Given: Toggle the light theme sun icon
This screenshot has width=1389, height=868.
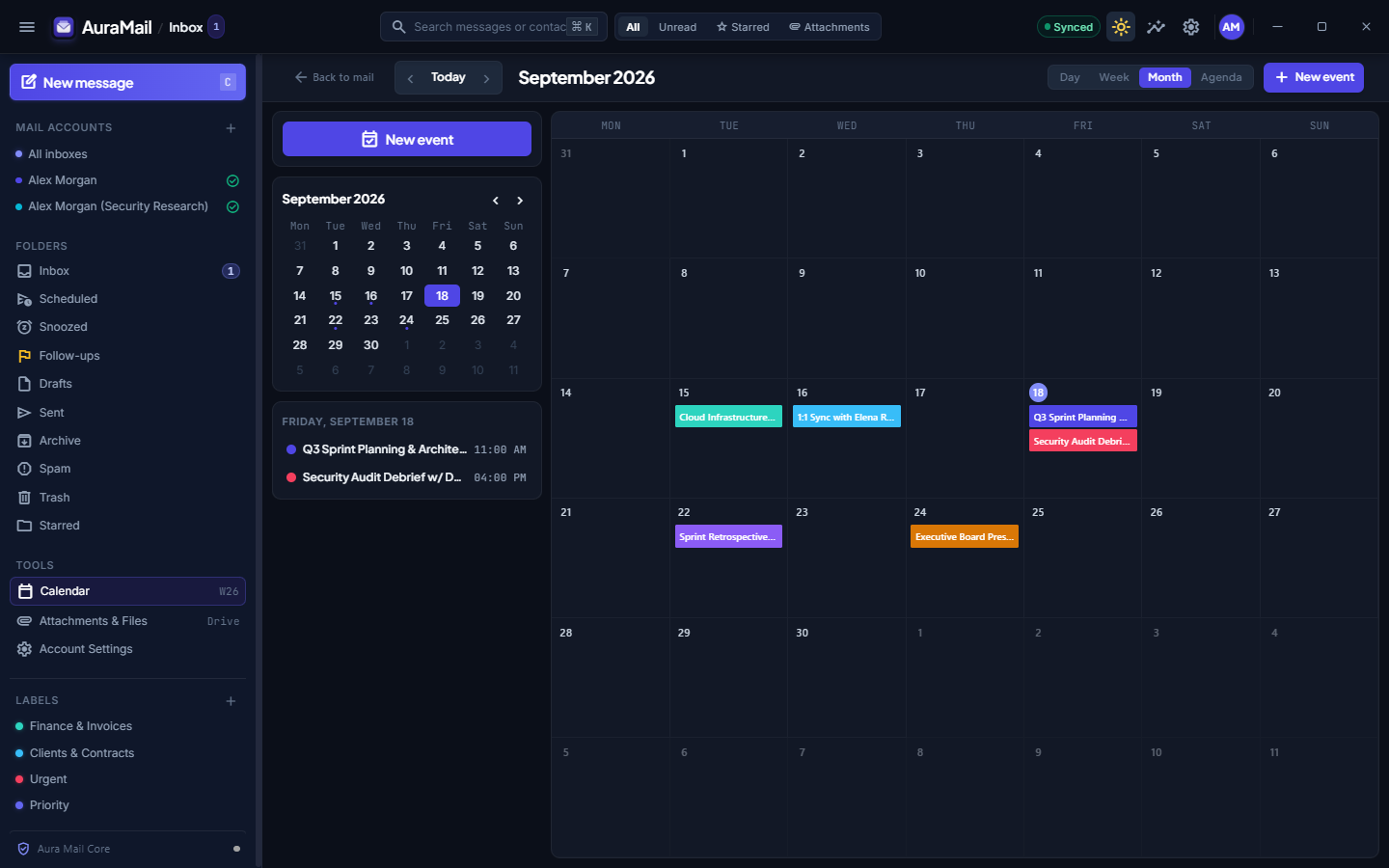Looking at the screenshot, I should coord(1121,27).
